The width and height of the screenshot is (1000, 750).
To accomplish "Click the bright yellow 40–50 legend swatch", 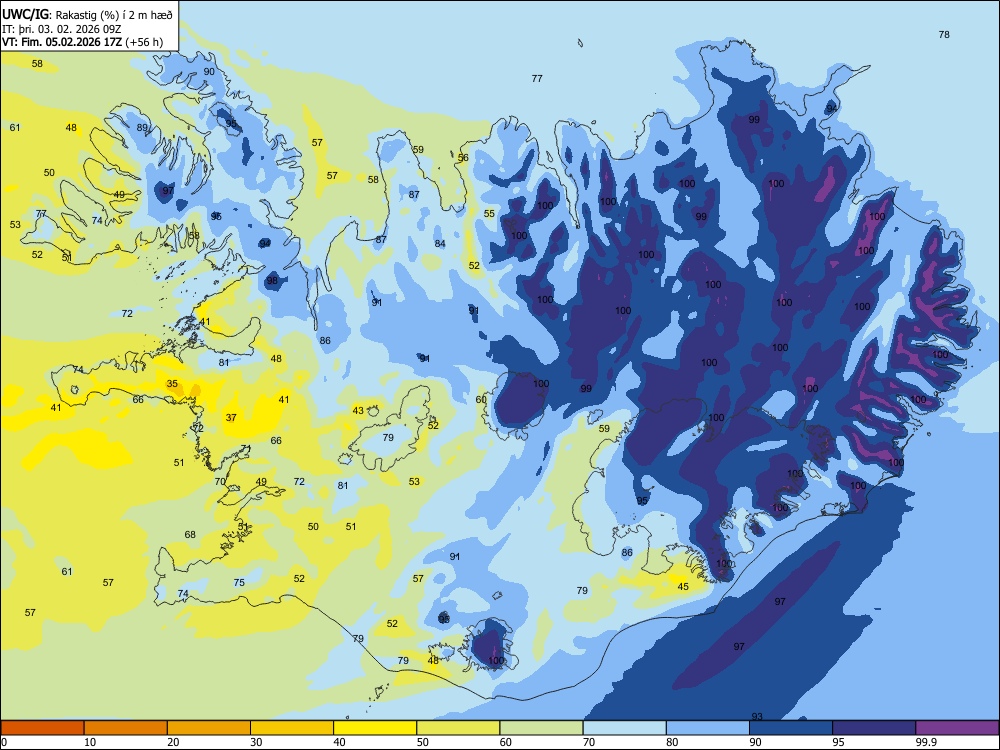I will (x=375, y=728).
